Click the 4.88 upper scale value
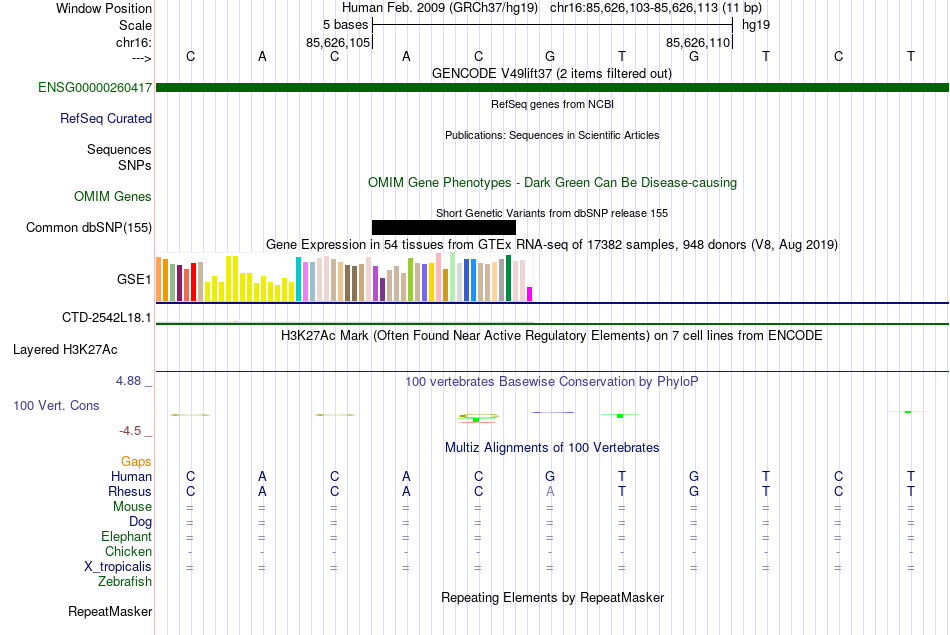The image size is (950, 635). coord(128,381)
